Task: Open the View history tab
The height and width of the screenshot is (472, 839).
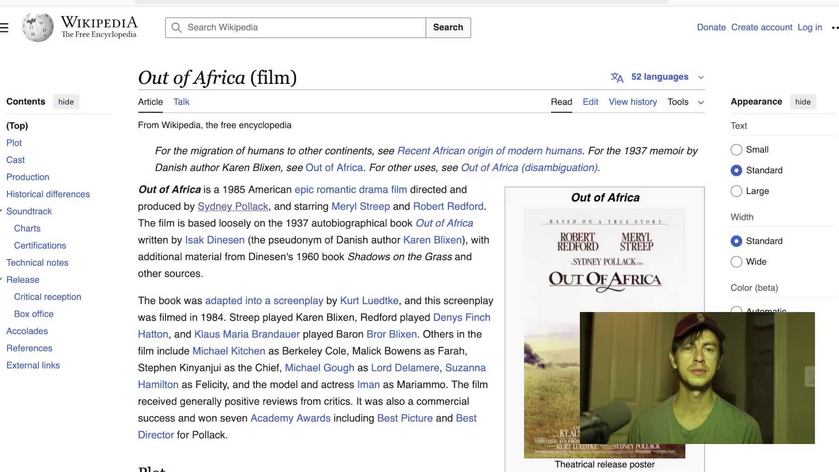Action: pos(632,102)
